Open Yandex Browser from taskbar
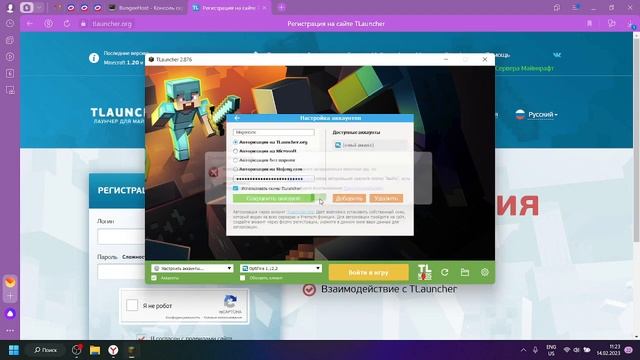 [113, 350]
